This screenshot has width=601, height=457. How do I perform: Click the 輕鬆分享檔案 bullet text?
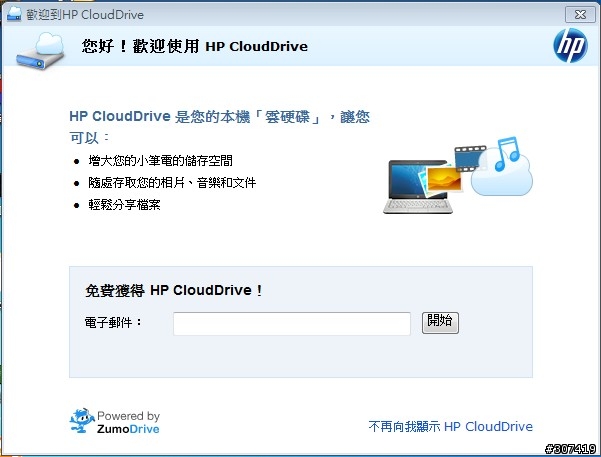[x=124, y=205]
